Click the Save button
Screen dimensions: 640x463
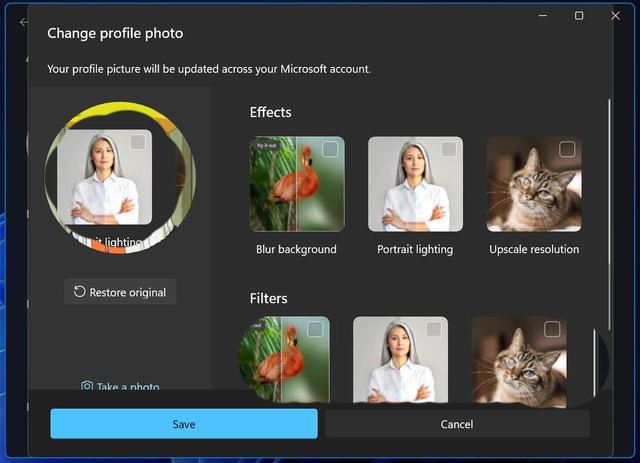(x=184, y=424)
